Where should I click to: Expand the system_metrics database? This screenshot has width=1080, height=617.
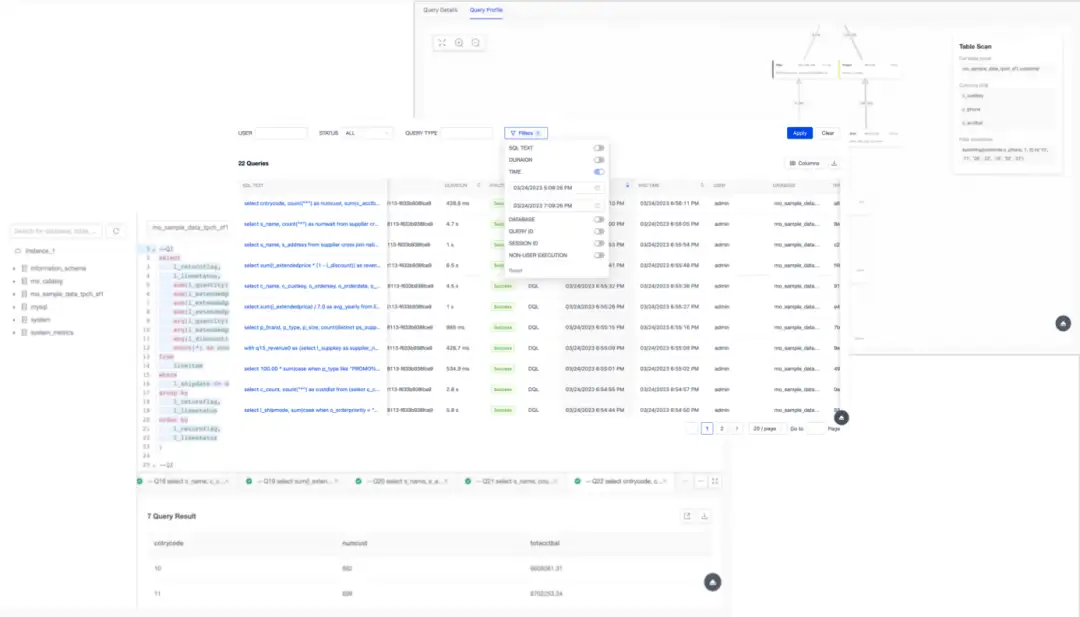pyautogui.click(x=14, y=333)
